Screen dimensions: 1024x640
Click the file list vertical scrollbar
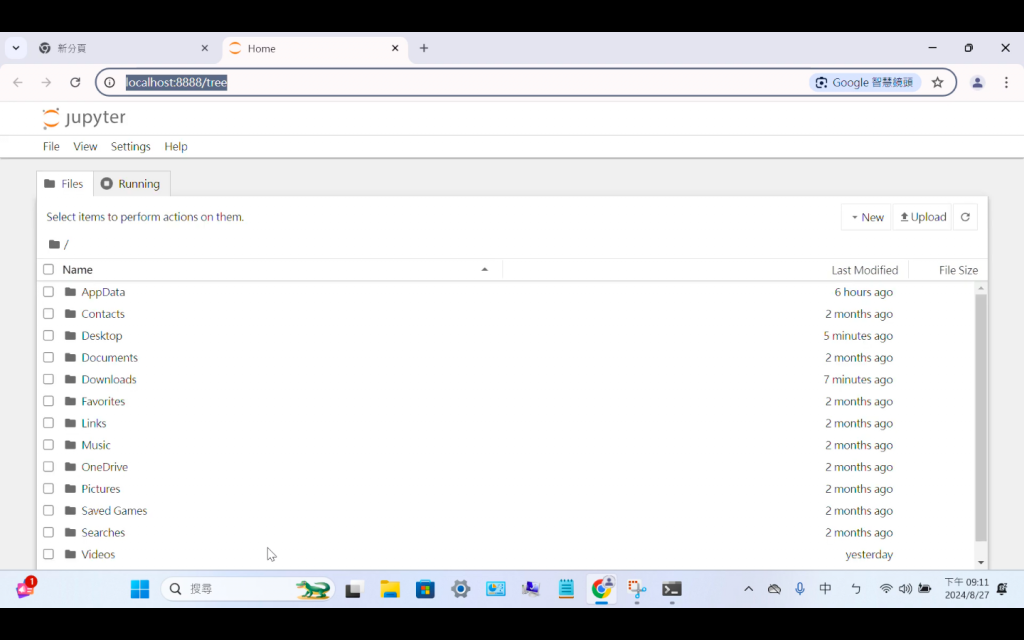pos(981,417)
